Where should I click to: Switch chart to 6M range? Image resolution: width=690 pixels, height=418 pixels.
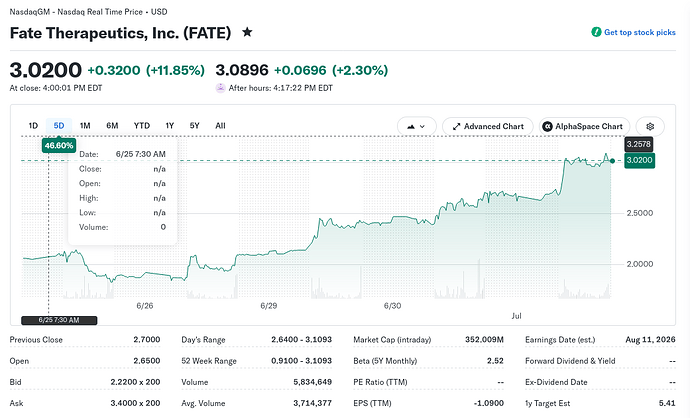click(112, 126)
